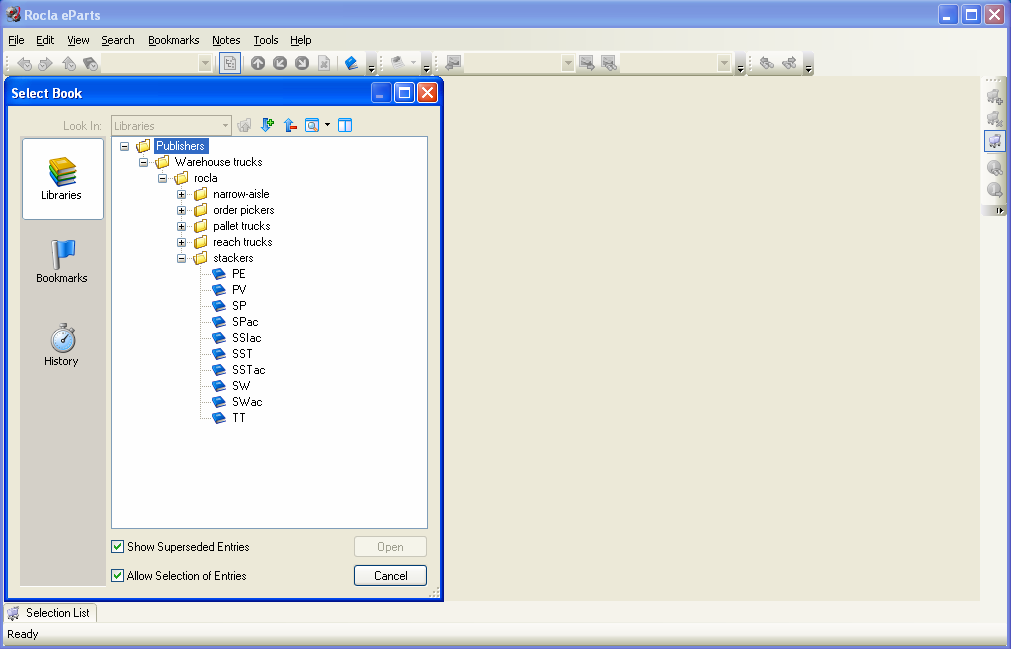
Task: Select the SSTac book entry
Action: [x=248, y=370]
